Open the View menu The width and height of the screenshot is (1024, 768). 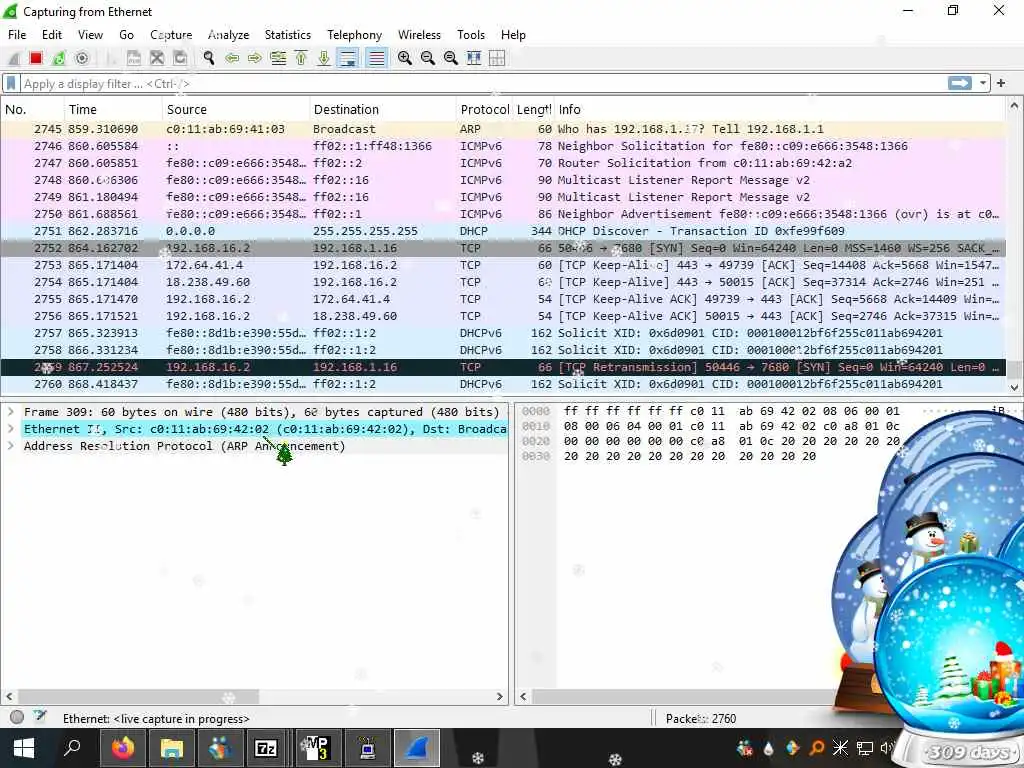(x=90, y=35)
